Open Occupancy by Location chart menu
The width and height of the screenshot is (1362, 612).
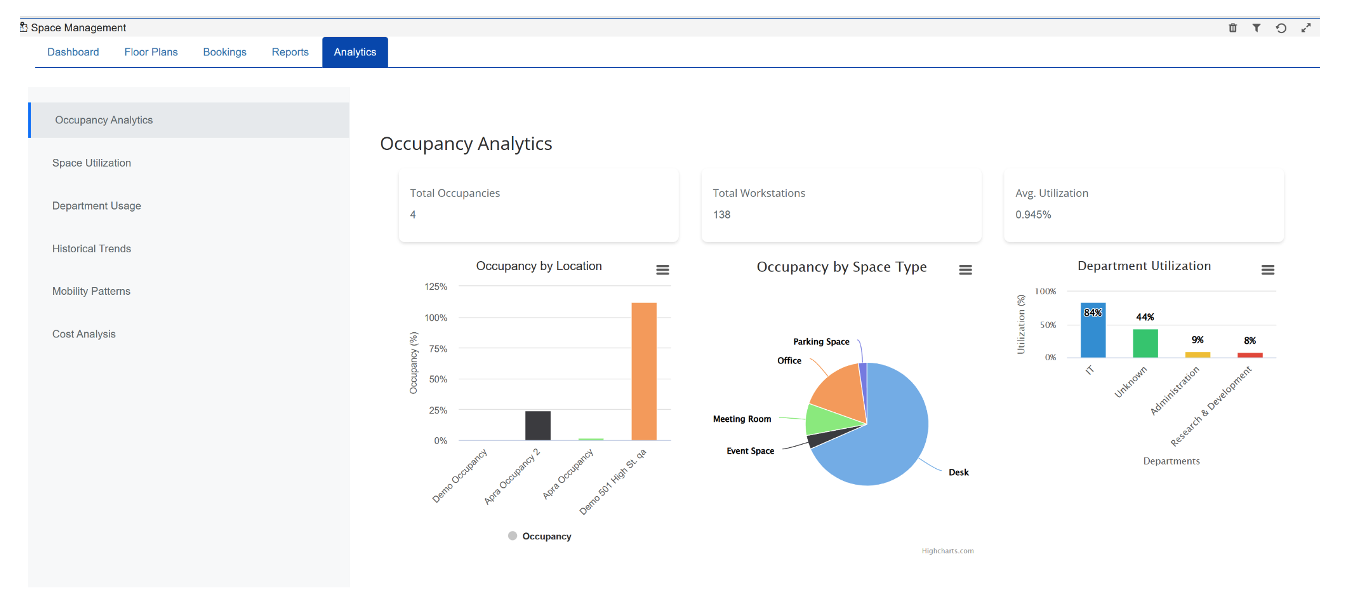point(662,270)
